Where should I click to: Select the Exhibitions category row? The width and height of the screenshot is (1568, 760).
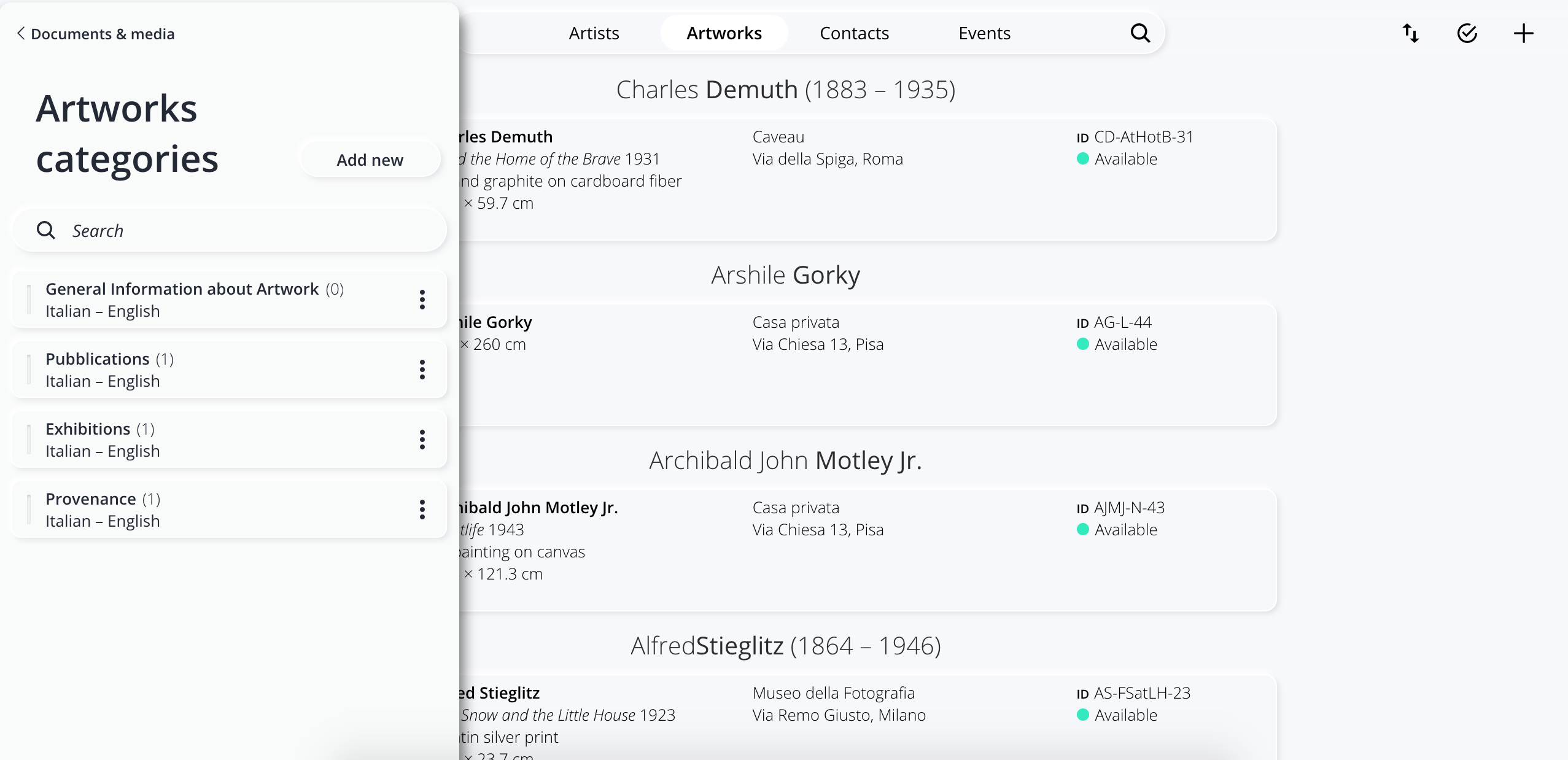coord(229,440)
